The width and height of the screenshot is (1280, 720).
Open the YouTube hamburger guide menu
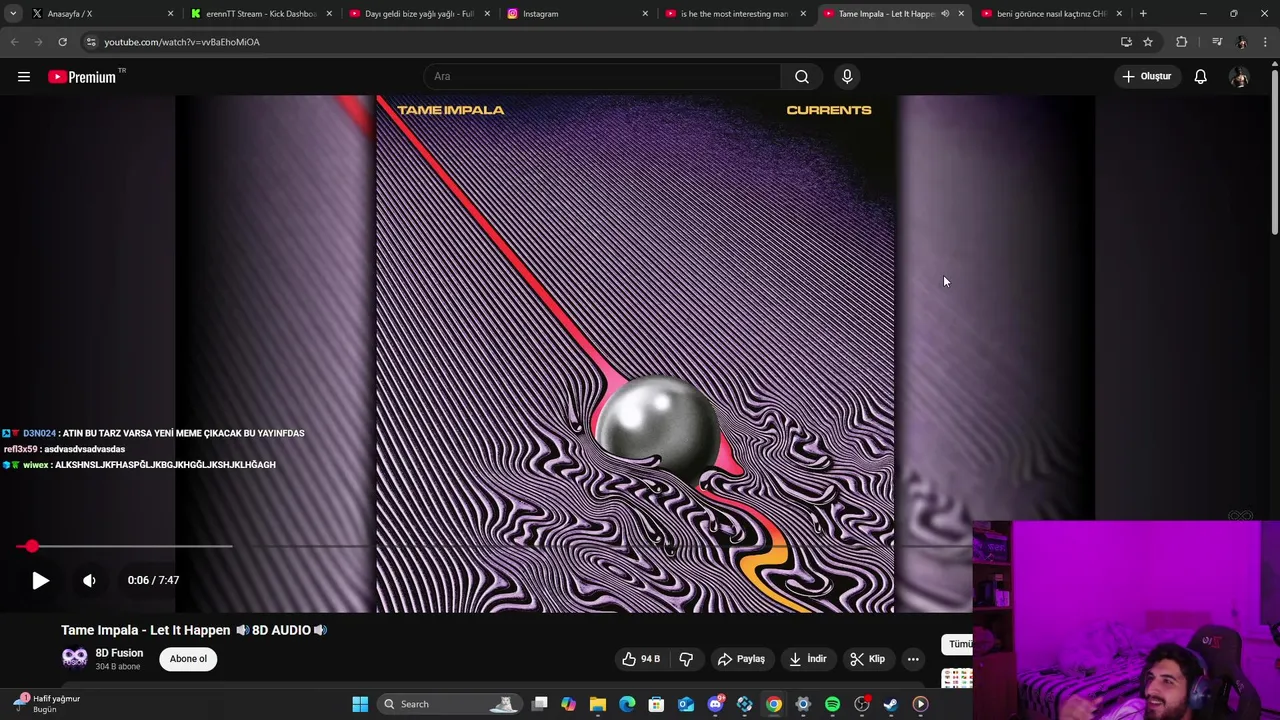(x=24, y=76)
